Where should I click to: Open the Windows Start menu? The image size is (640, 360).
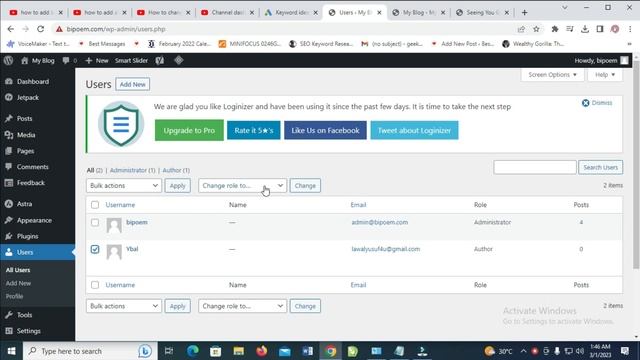11,351
